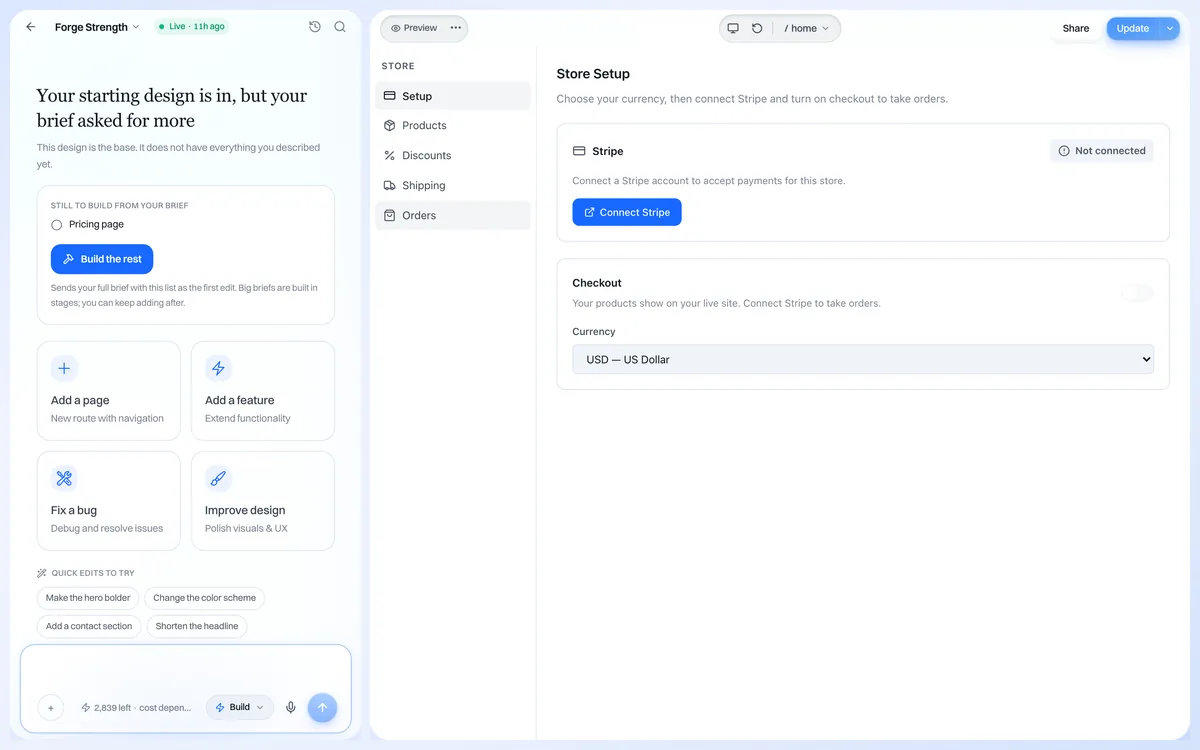The height and width of the screenshot is (750, 1200).
Task: Open the Build mode dropdown
Action: (x=240, y=707)
